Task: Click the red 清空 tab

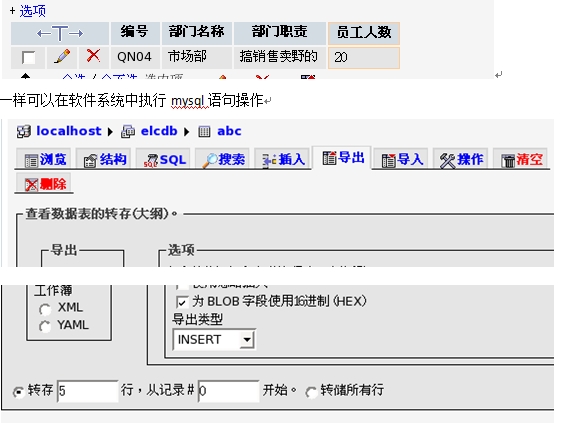Action: [x=521, y=159]
